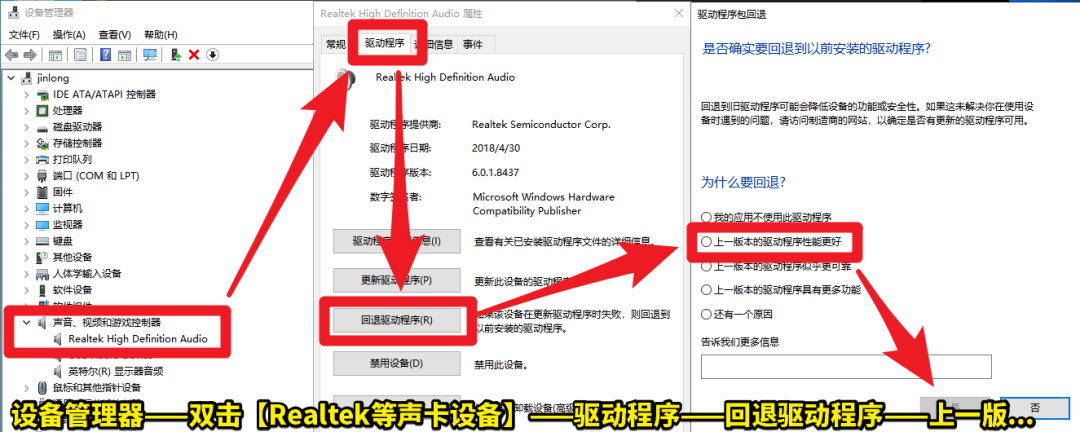Click the 'Realtek Semiconductor Corp.' provider value
Screen dimensions: 1080x432
click(x=541, y=125)
